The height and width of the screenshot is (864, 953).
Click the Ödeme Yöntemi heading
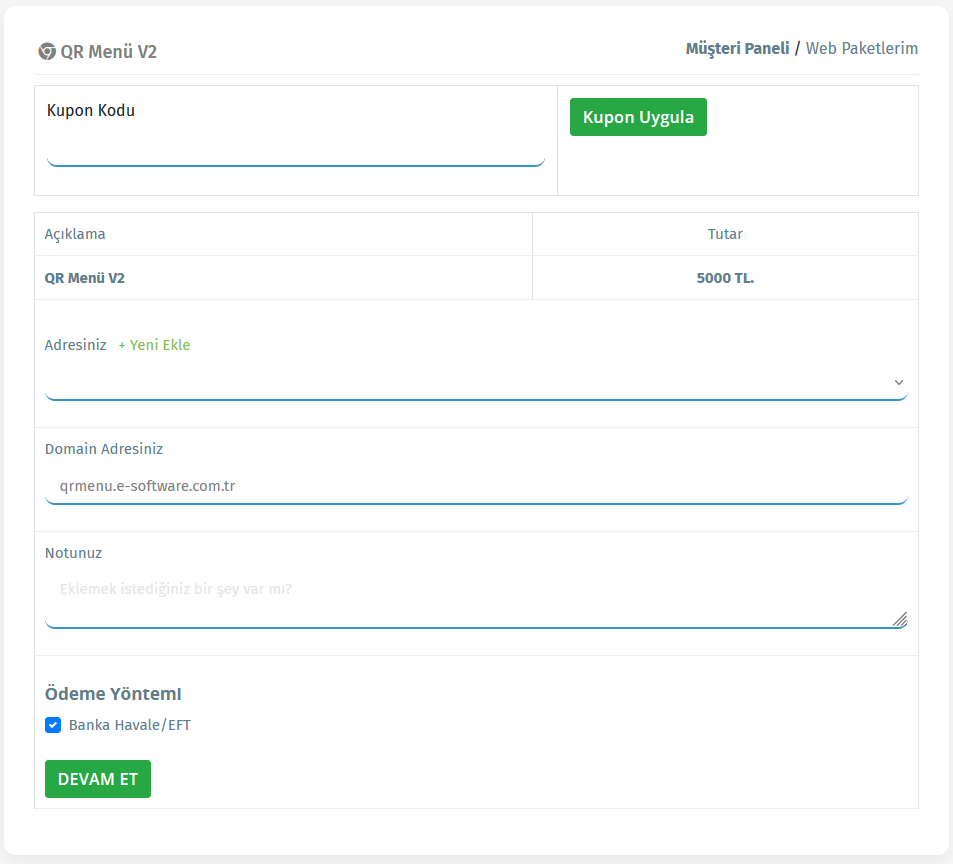click(x=113, y=694)
